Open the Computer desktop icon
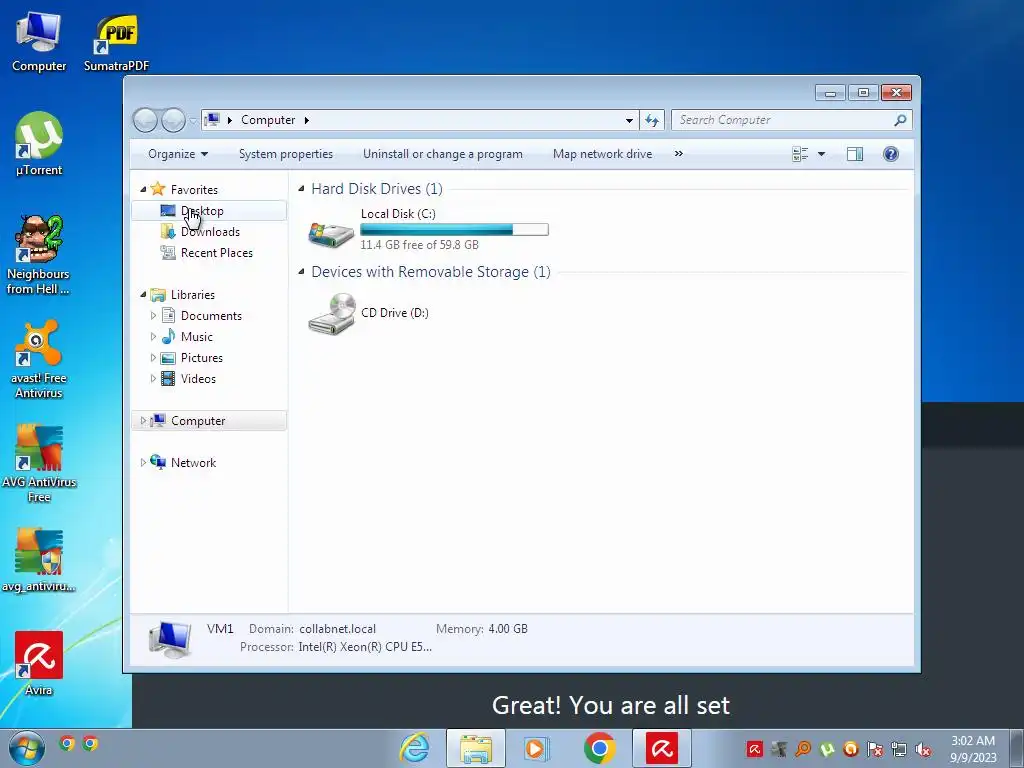Screen dimensions: 1024x768 [39, 42]
